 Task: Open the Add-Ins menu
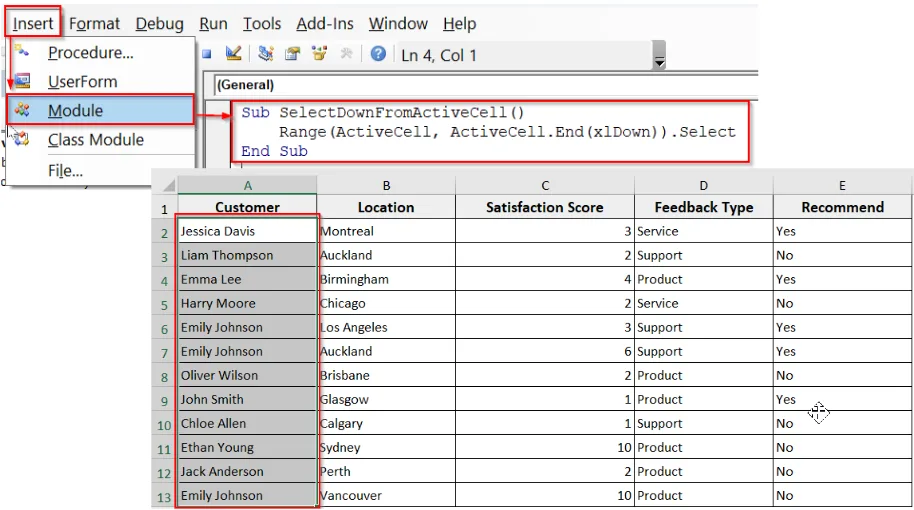(x=325, y=23)
